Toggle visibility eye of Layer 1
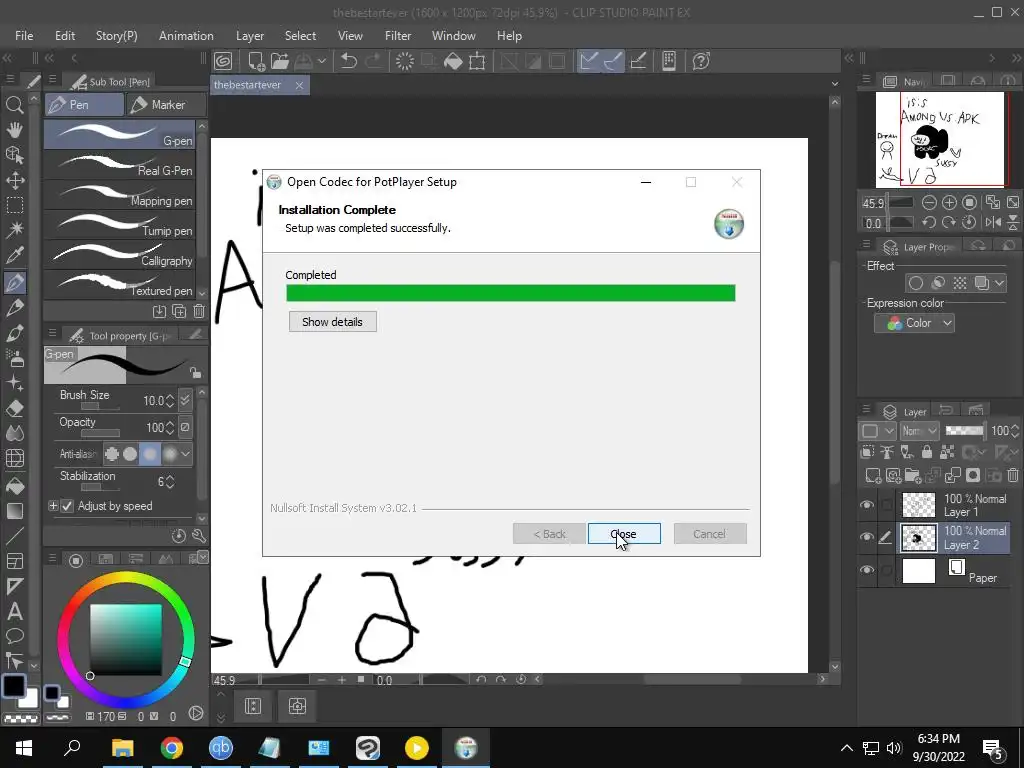 pos(867,504)
